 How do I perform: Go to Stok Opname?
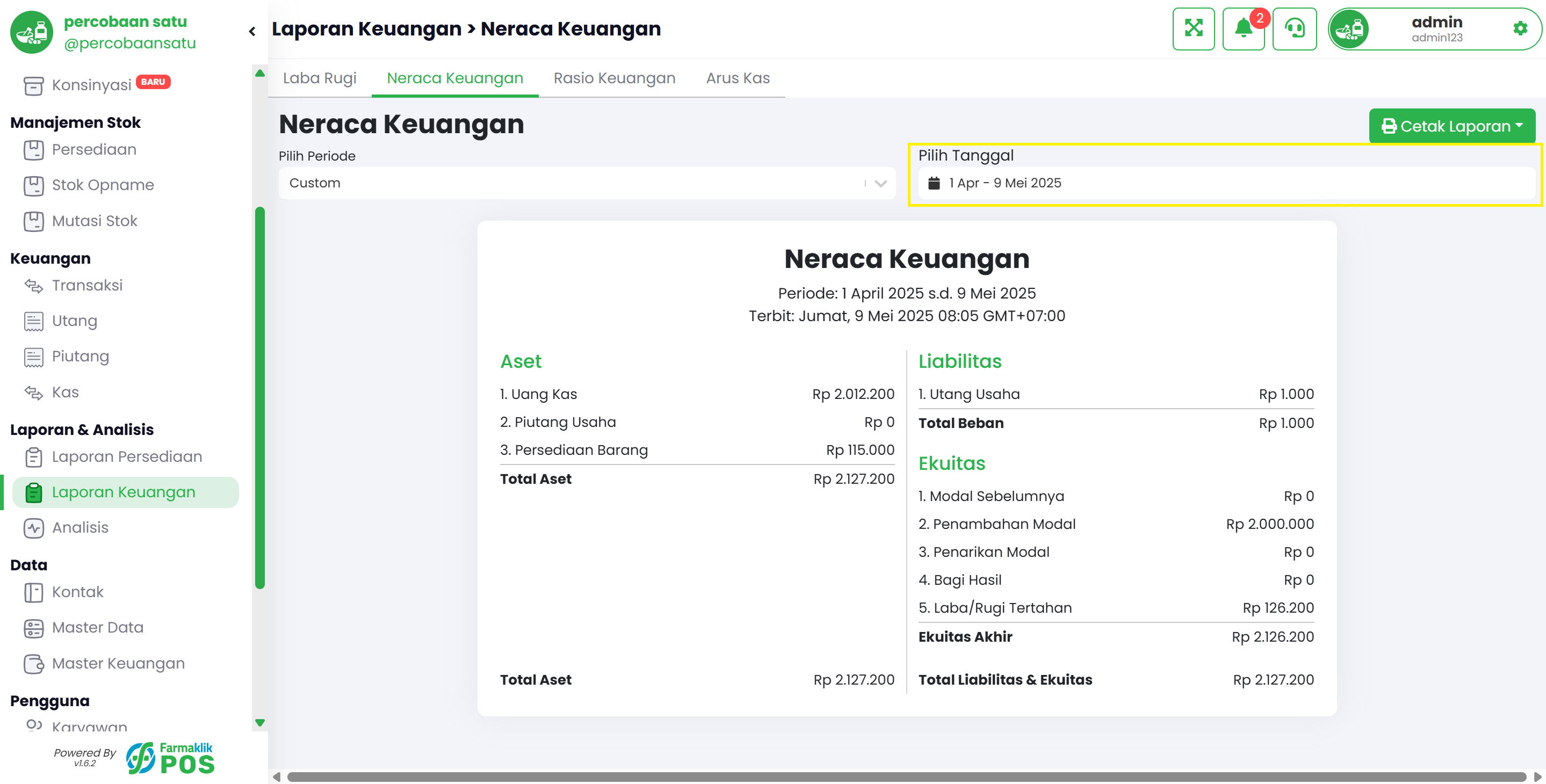[103, 185]
